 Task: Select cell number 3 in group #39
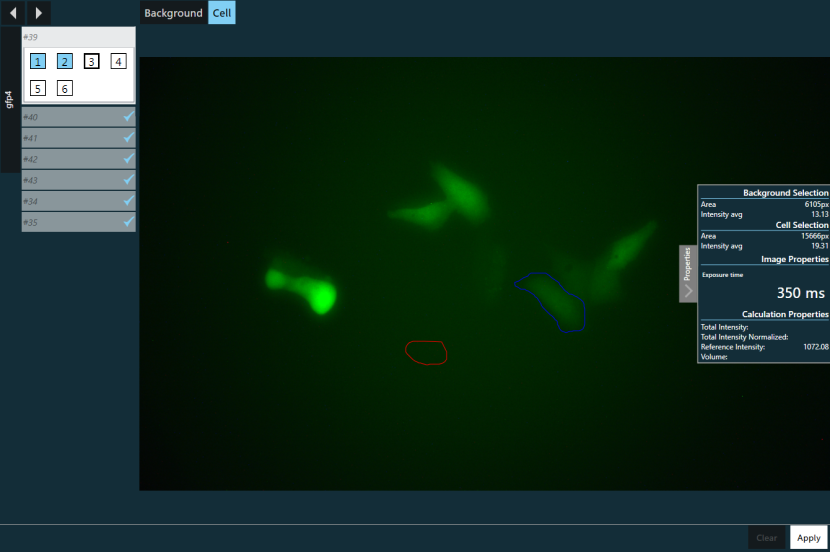click(92, 61)
